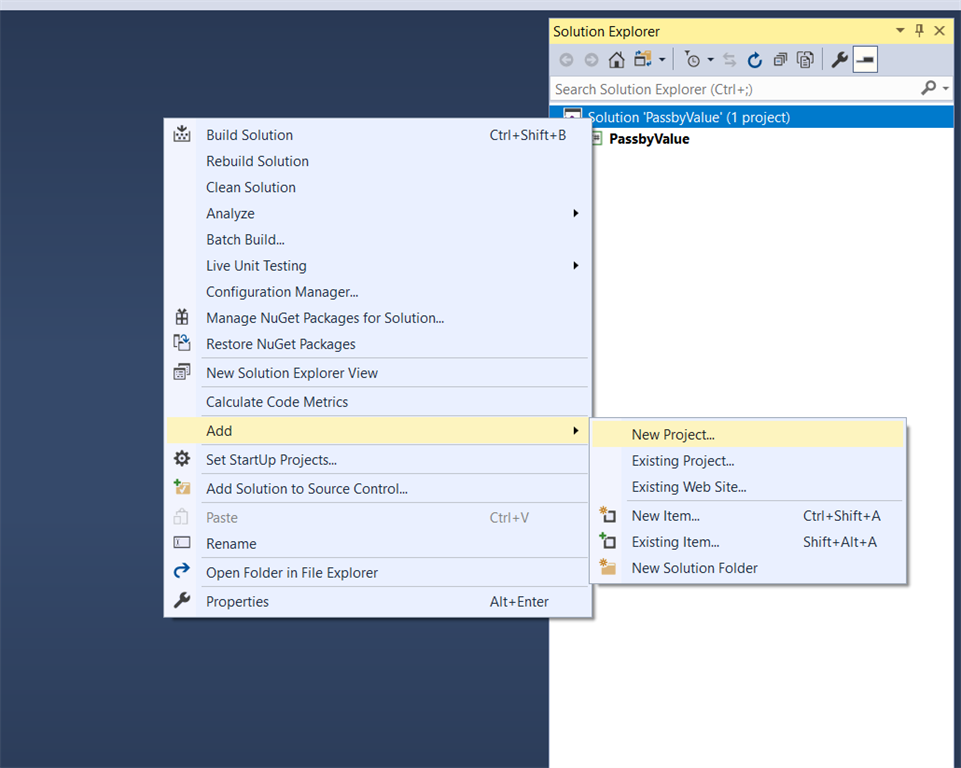Click the Add submenu arrow

575,431
